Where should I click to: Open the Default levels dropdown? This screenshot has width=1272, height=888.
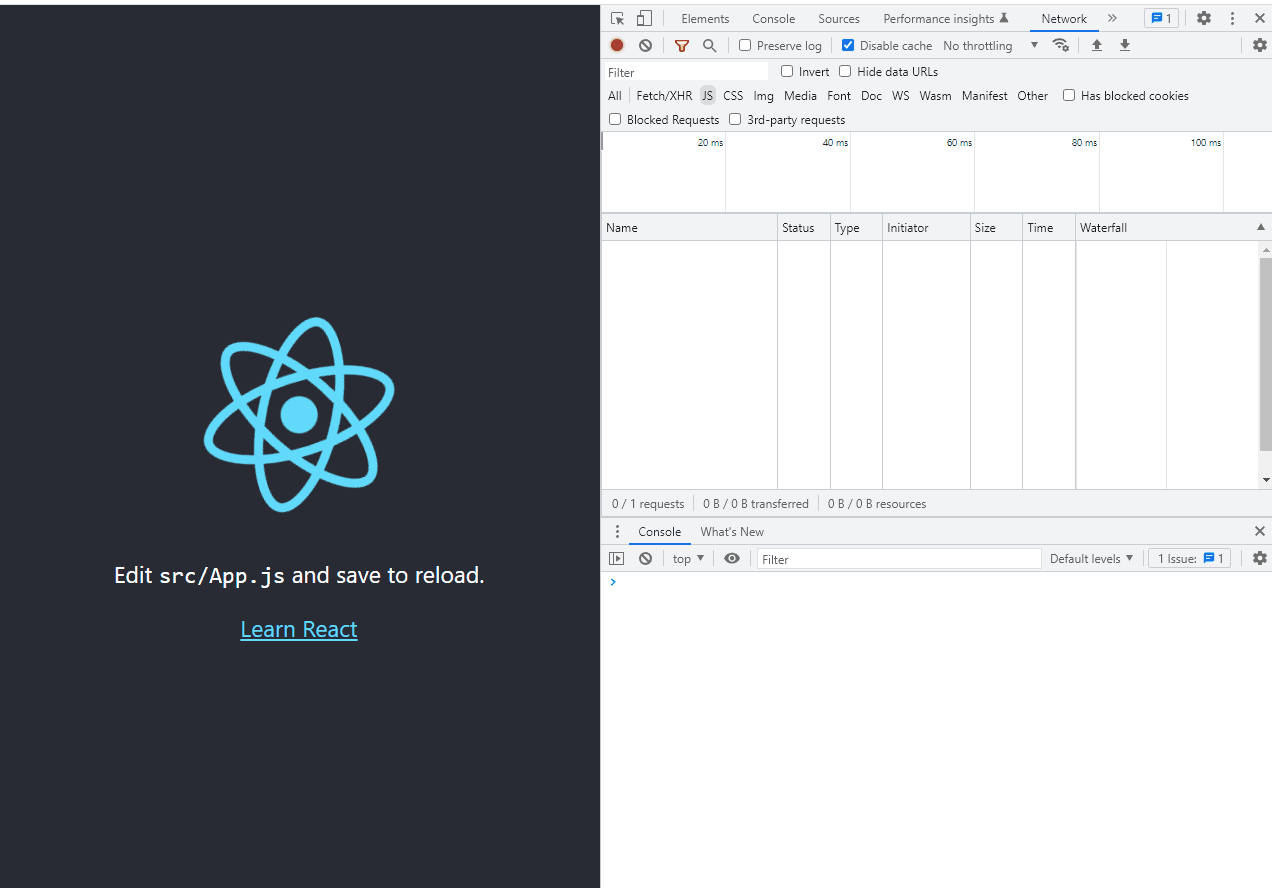1092,558
